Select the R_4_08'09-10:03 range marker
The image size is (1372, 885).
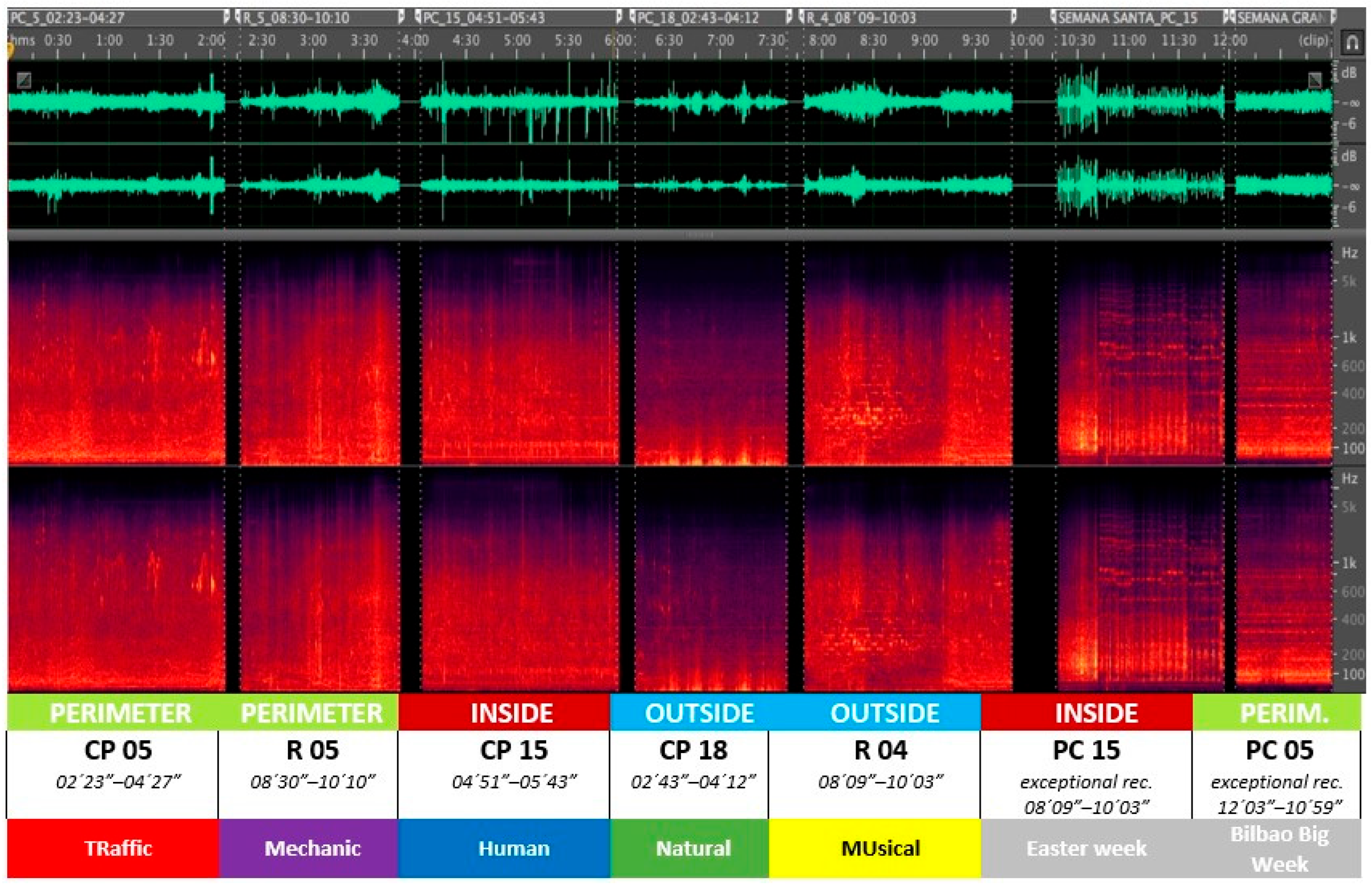(x=908, y=17)
